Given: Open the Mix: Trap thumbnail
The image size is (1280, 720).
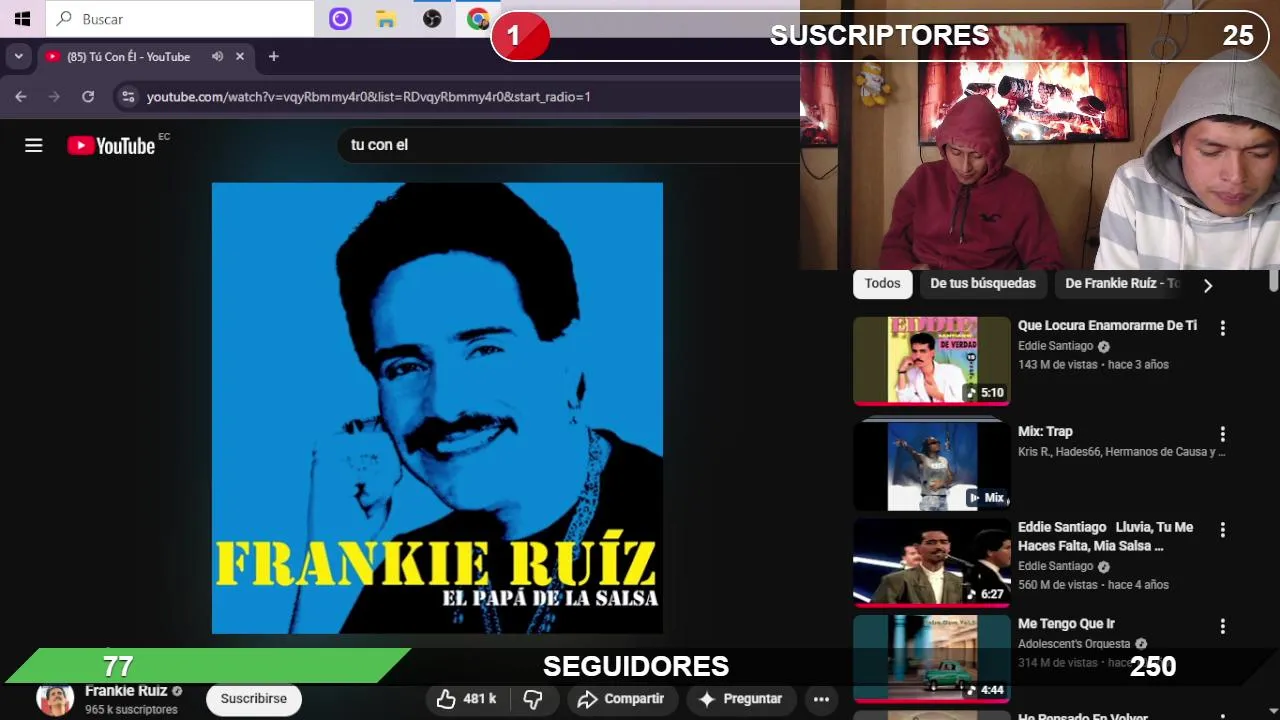Looking at the screenshot, I should coord(932,465).
